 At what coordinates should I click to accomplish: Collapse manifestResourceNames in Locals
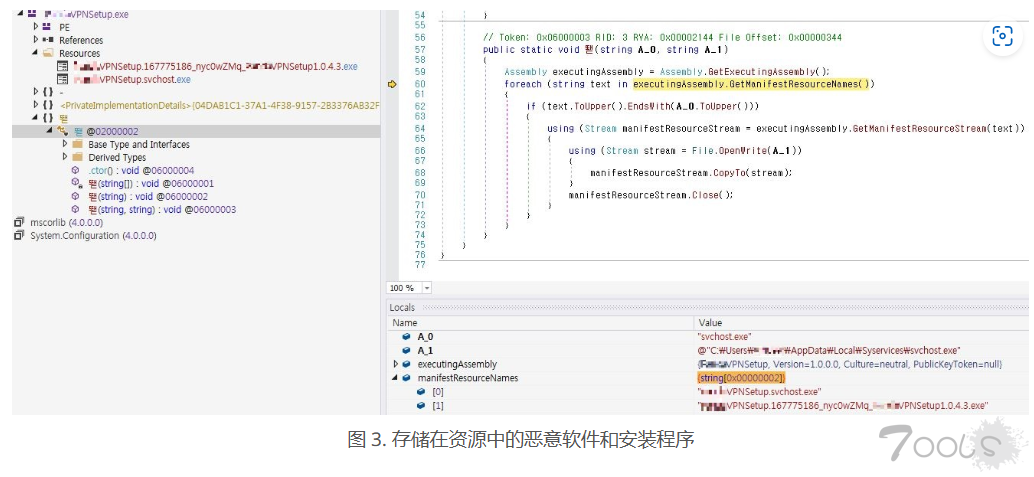point(395,378)
